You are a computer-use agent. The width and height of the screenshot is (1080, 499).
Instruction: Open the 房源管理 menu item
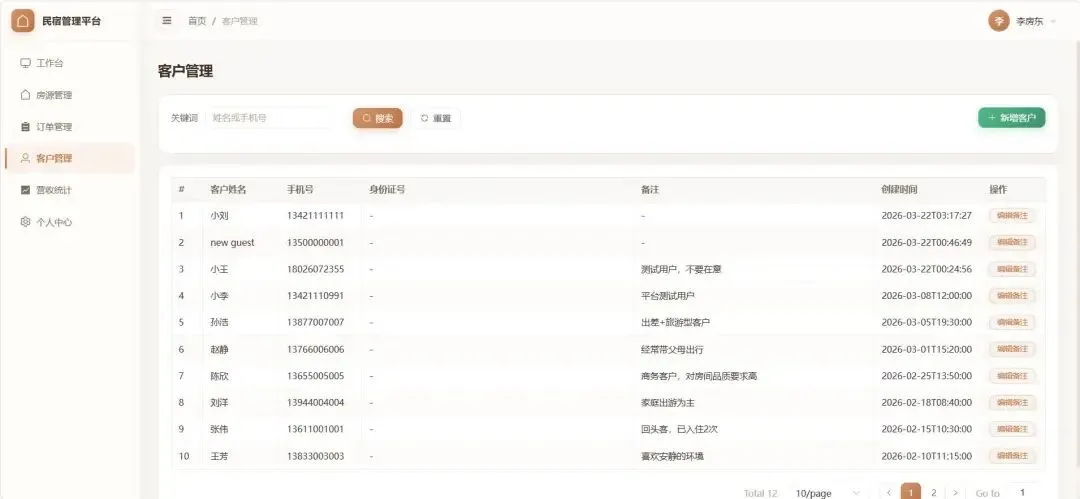click(x=69, y=95)
